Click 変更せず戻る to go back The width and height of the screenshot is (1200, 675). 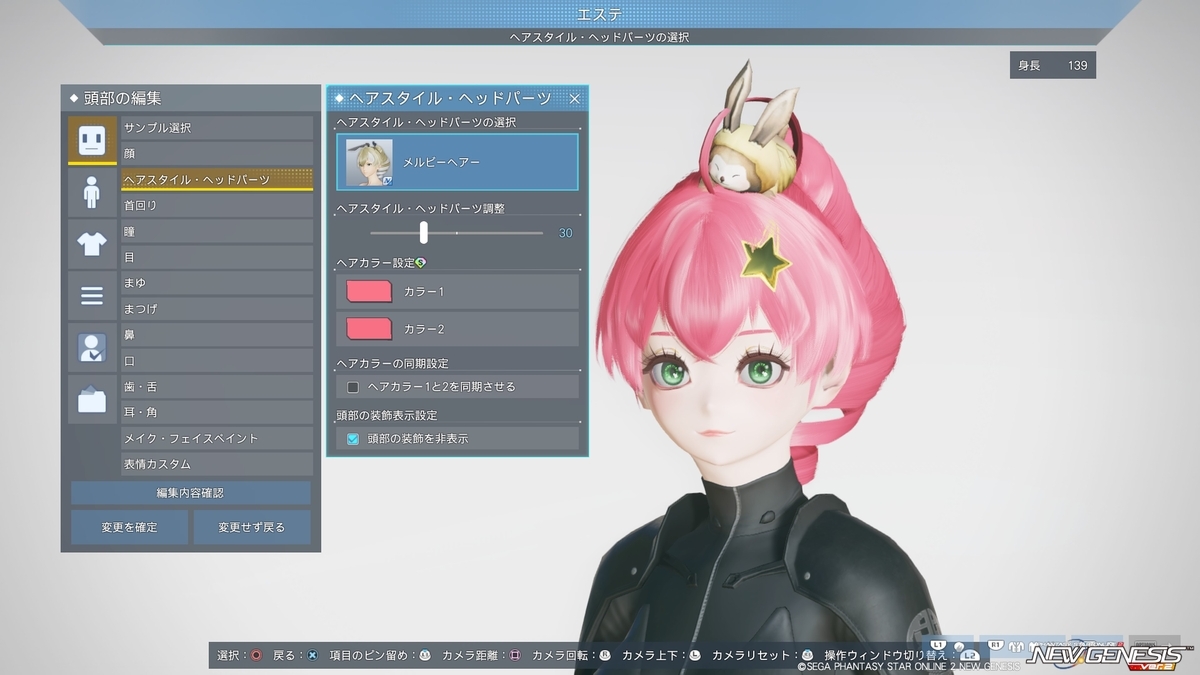(x=252, y=527)
